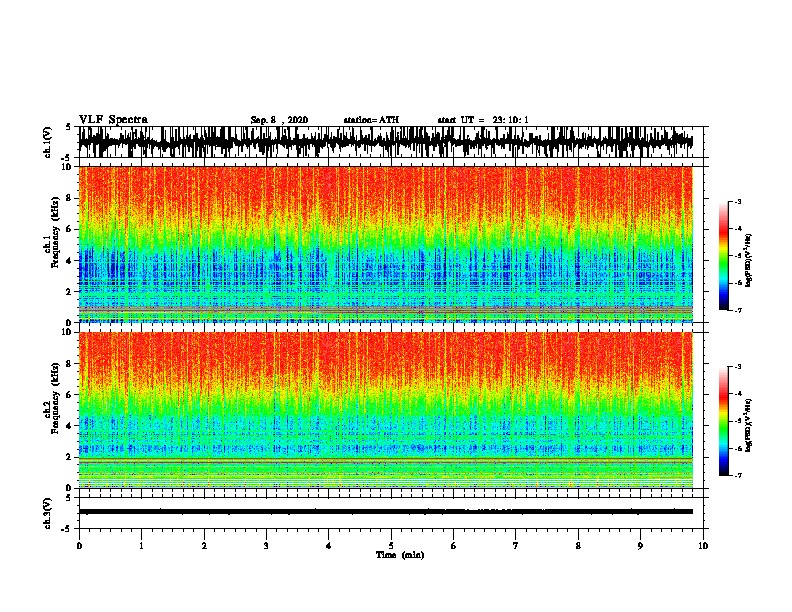Viewport: 792px width, 612px height.
Task: Click the ch.1 spectrogram plot
Action: coord(386,244)
